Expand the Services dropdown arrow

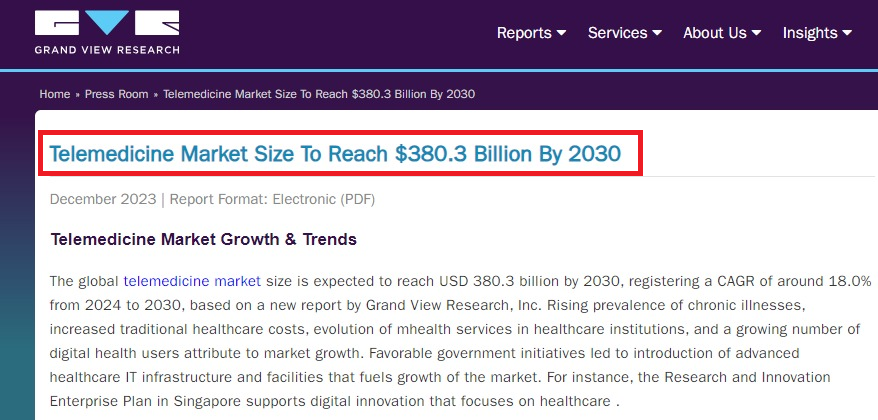(657, 33)
